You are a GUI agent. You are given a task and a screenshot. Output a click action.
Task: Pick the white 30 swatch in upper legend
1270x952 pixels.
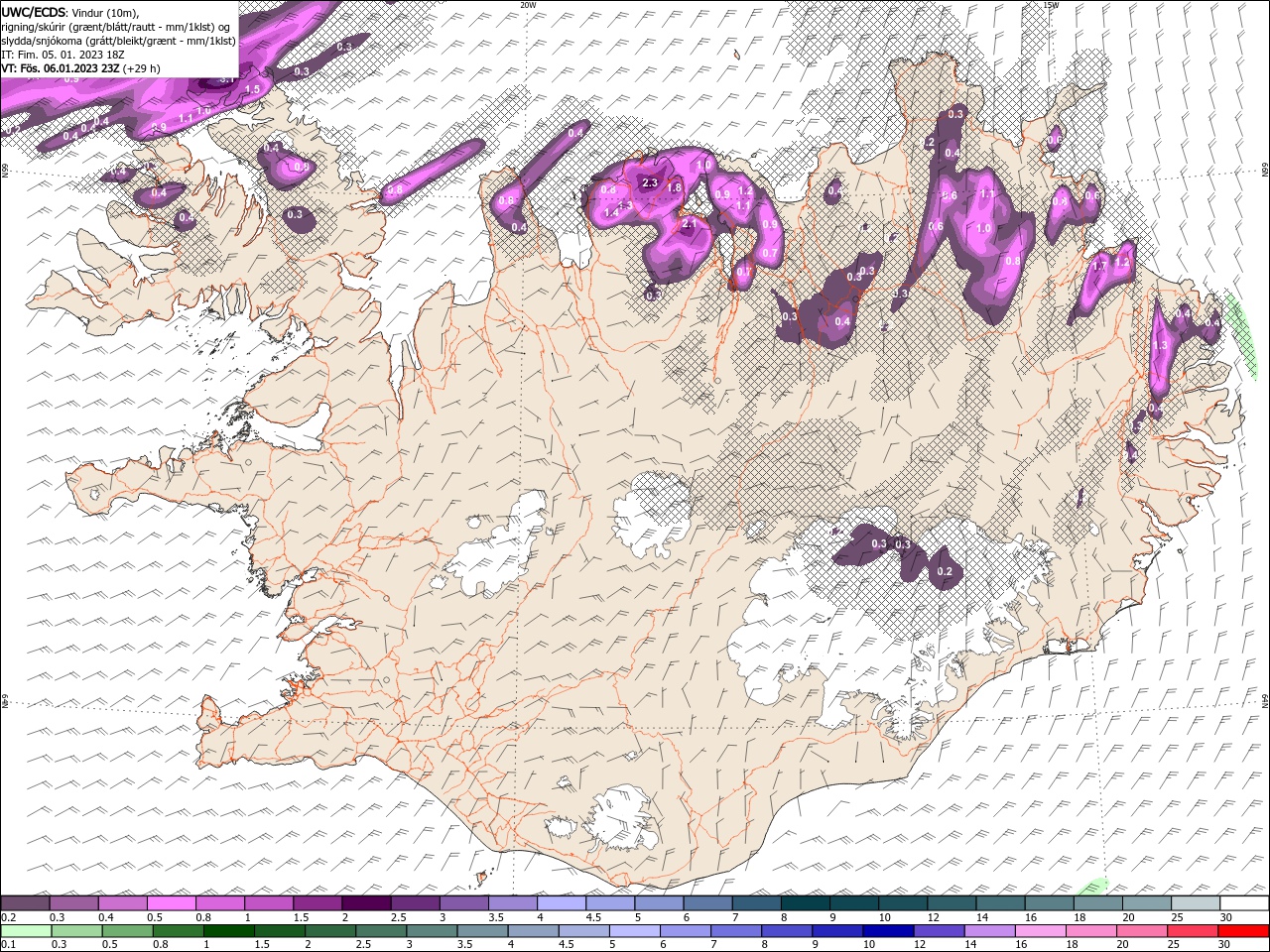[x=1243, y=903]
